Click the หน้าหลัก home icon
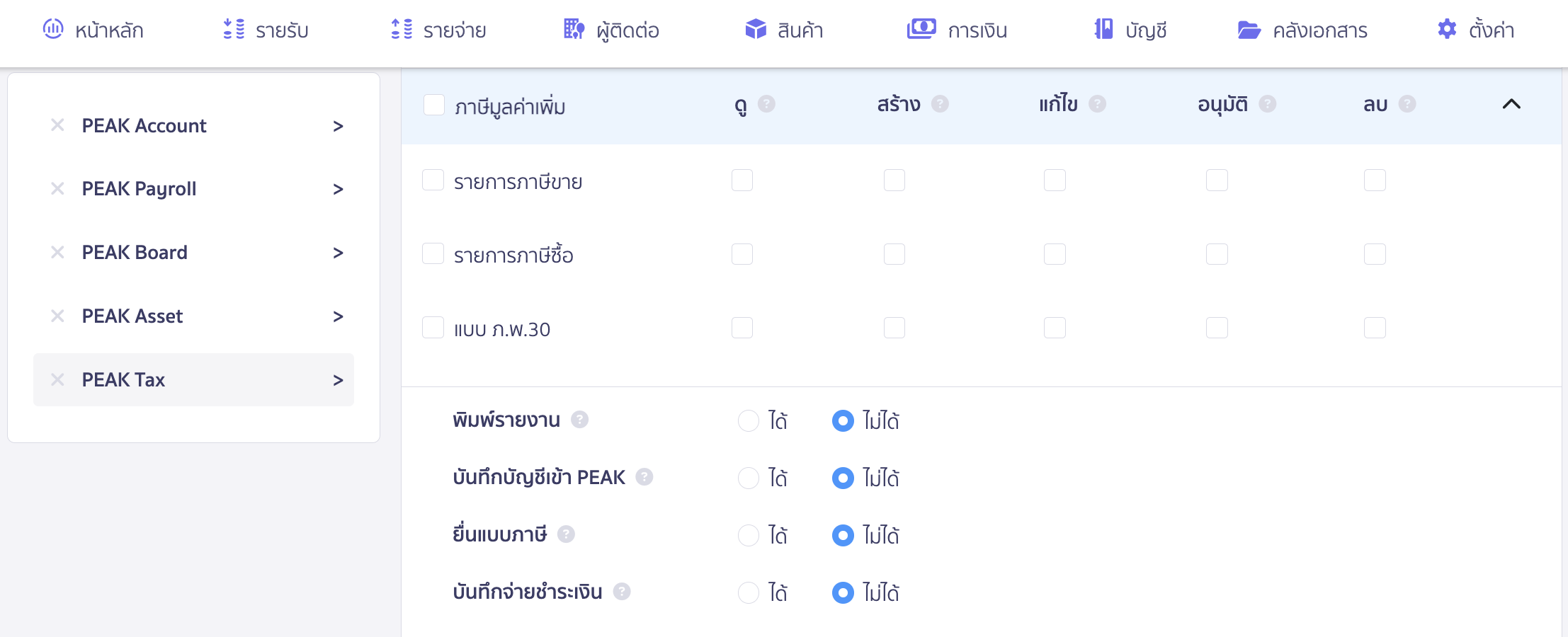 click(53, 29)
